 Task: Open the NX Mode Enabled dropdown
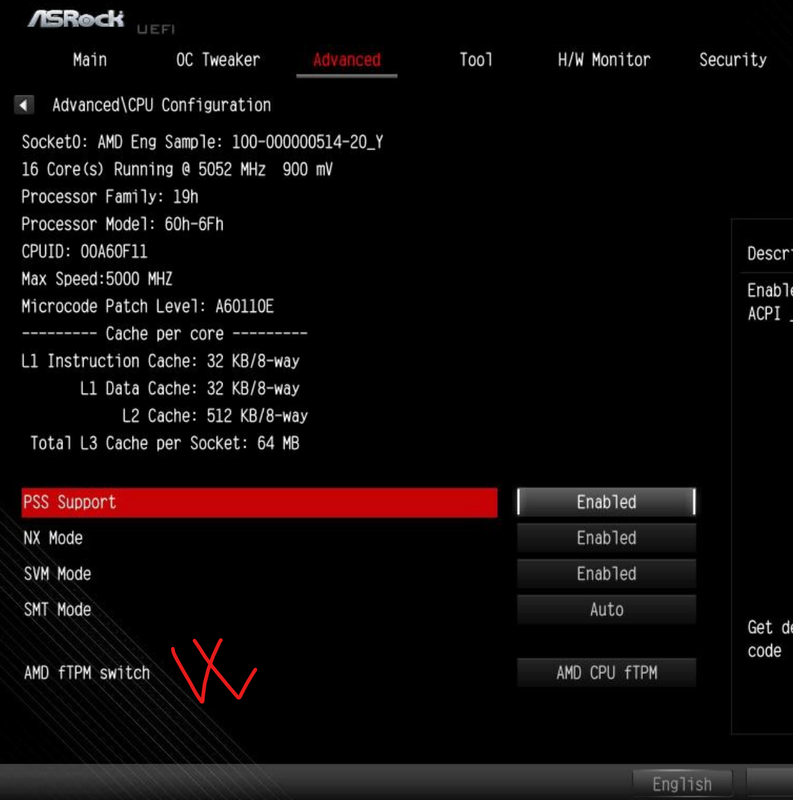(x=606, y=538)
